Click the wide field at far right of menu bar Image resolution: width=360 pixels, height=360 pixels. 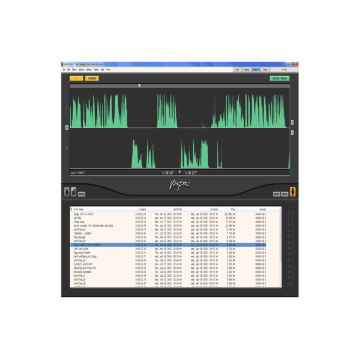point(284,70)
